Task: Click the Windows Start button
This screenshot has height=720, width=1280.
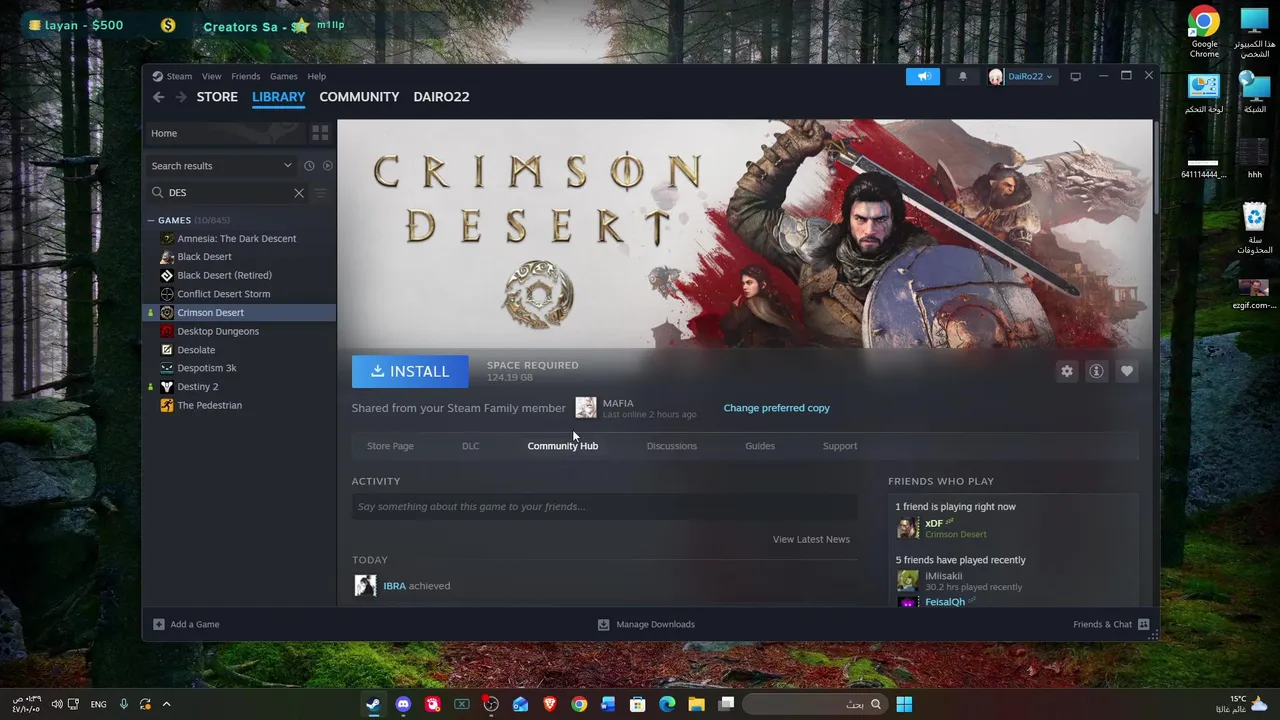Action: point(904,704)
